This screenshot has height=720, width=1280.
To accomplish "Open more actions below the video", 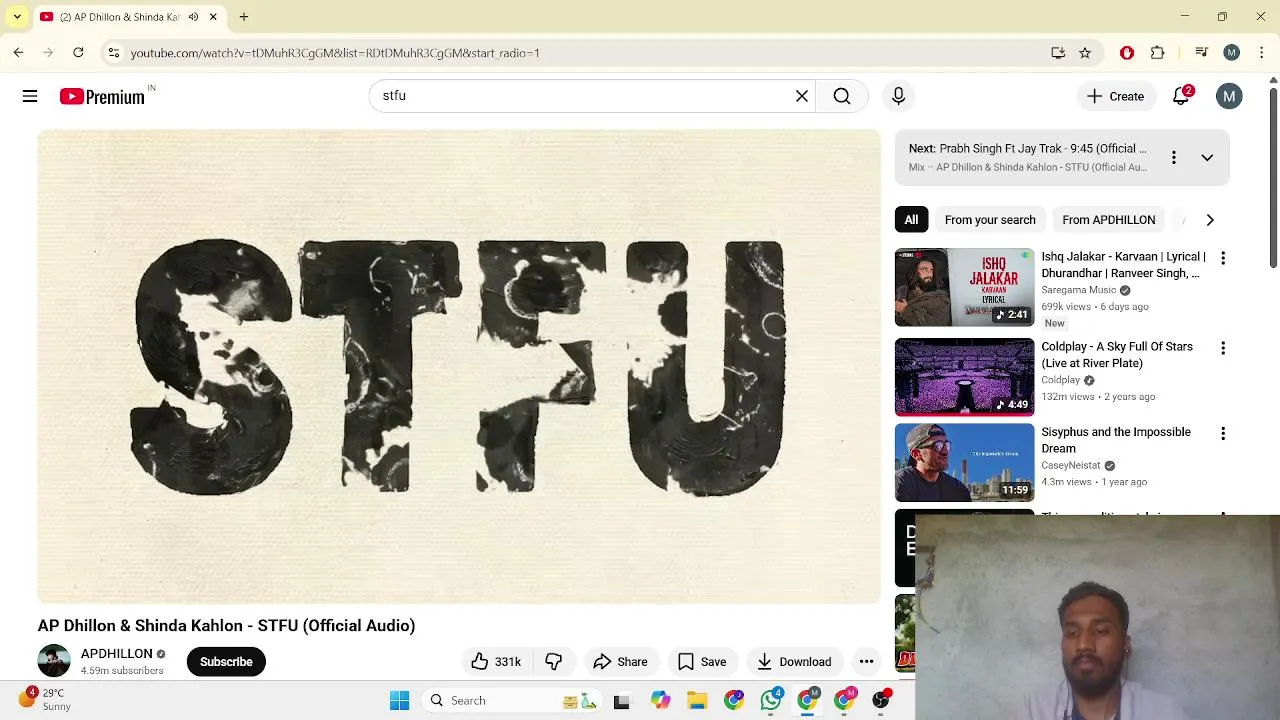I will click(x=866, y=662).
